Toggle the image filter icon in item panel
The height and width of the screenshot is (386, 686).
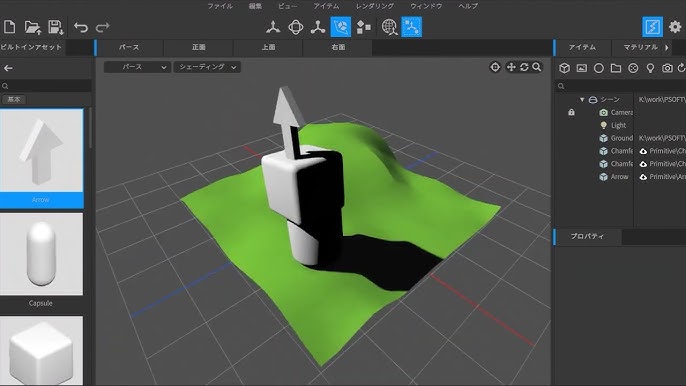pos(581,68)
